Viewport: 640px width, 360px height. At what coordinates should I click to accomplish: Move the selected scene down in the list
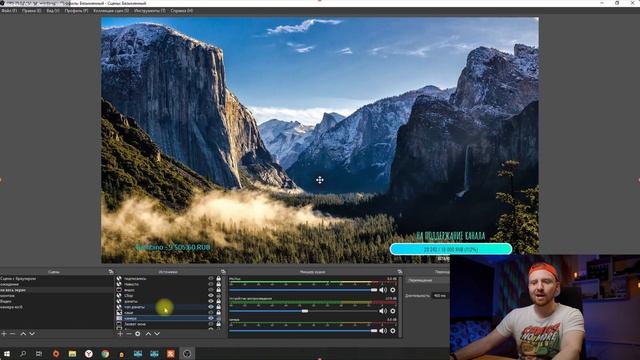tap(32, 334)
